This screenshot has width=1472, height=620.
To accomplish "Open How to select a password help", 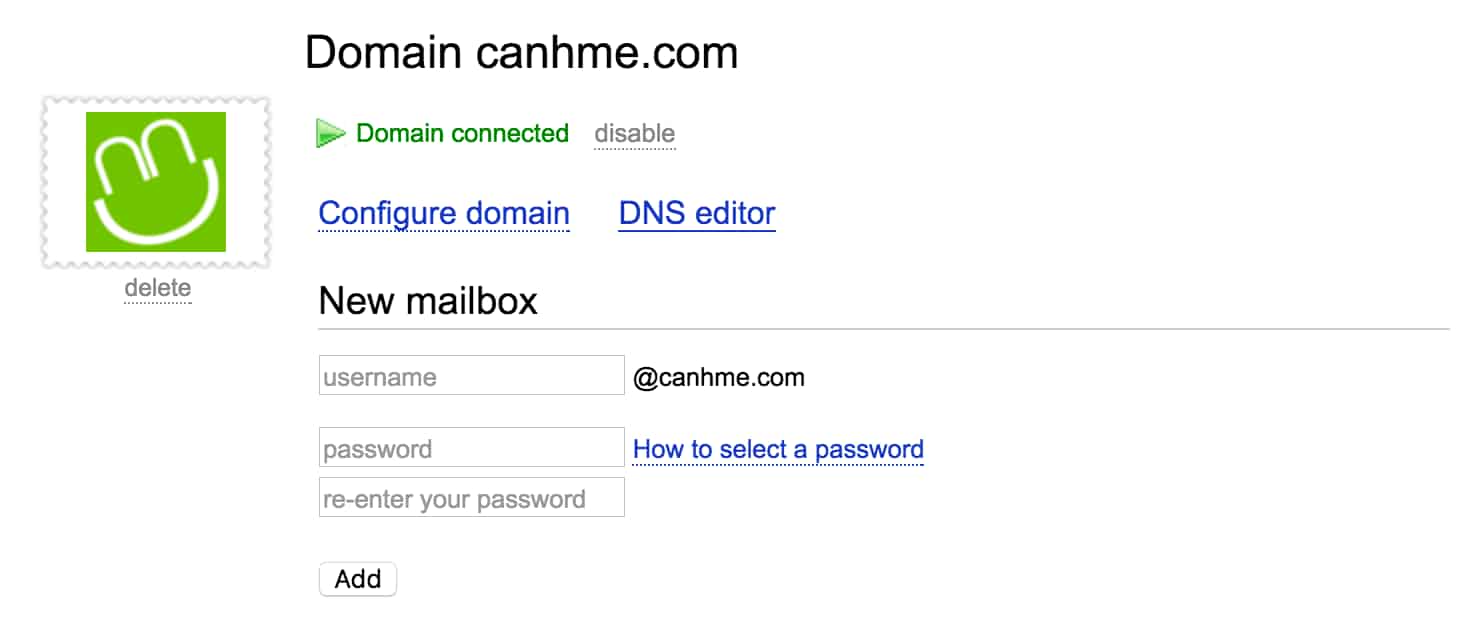I will pos(778,450).
